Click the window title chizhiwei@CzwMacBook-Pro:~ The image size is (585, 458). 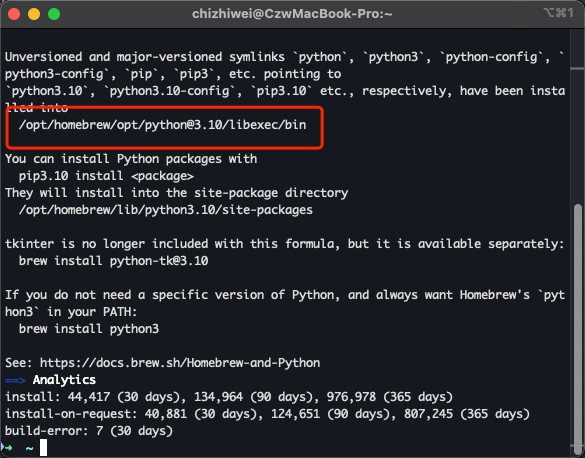click(x=292, y=14)
